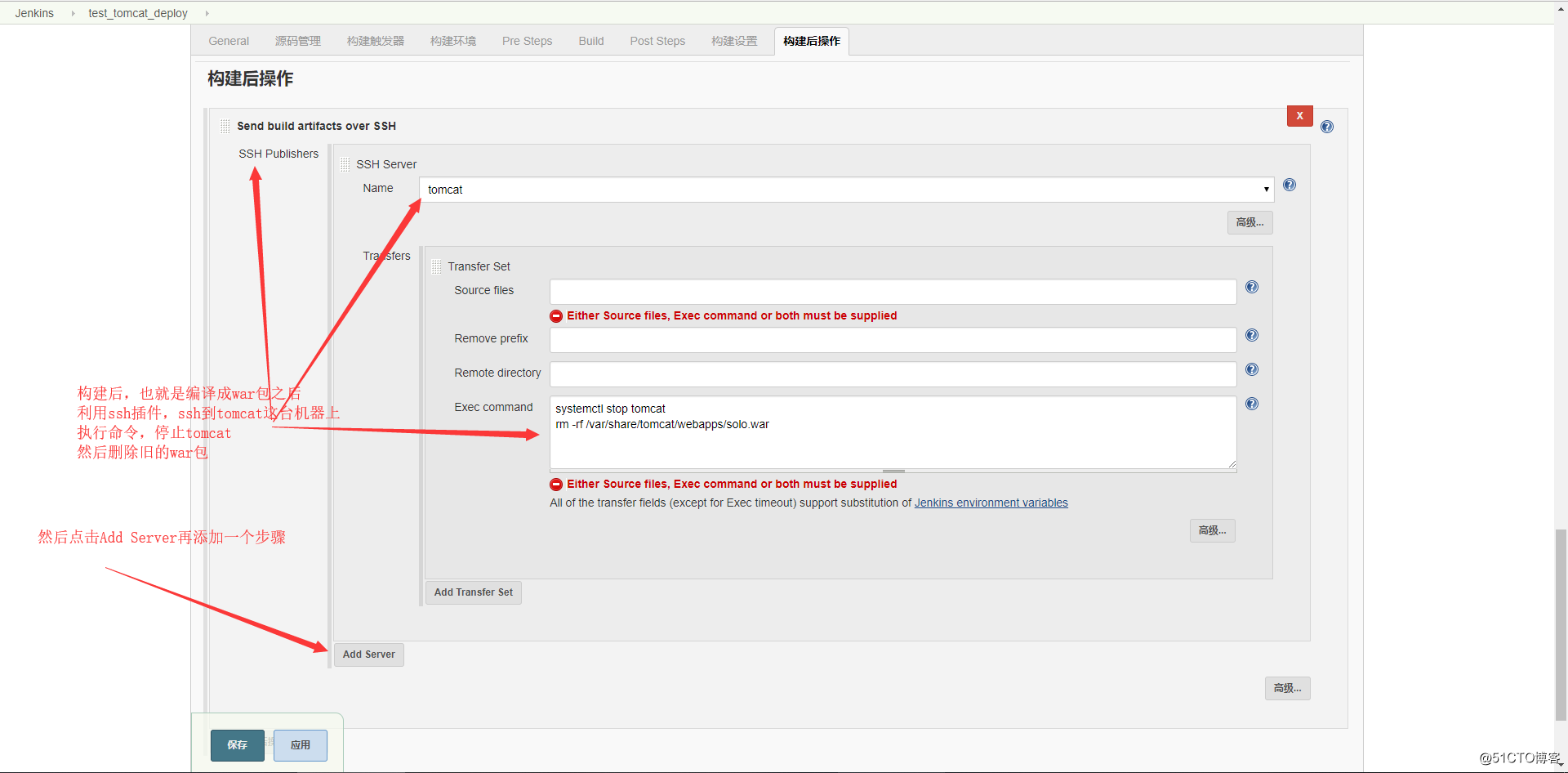
Task: Click into the Exec command text area
Action: click(893, 433)
